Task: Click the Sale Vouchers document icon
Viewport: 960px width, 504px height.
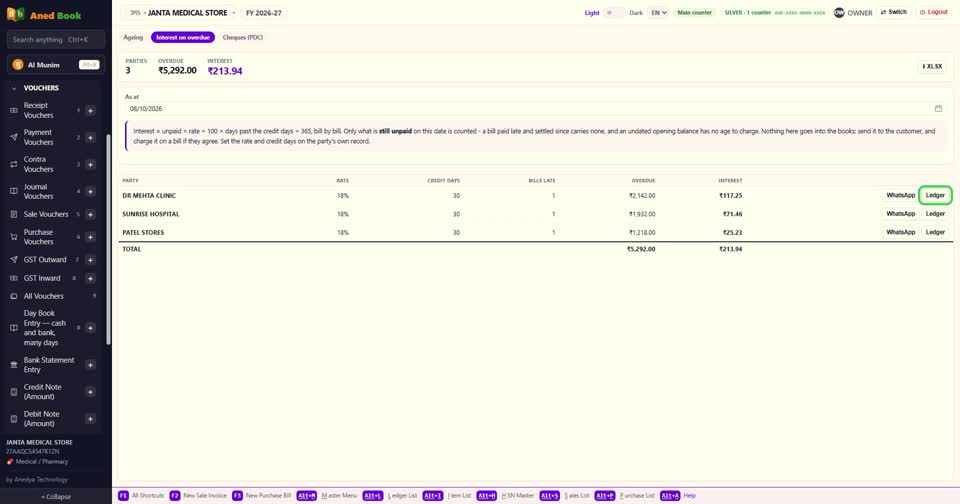Action: (13, 214)
